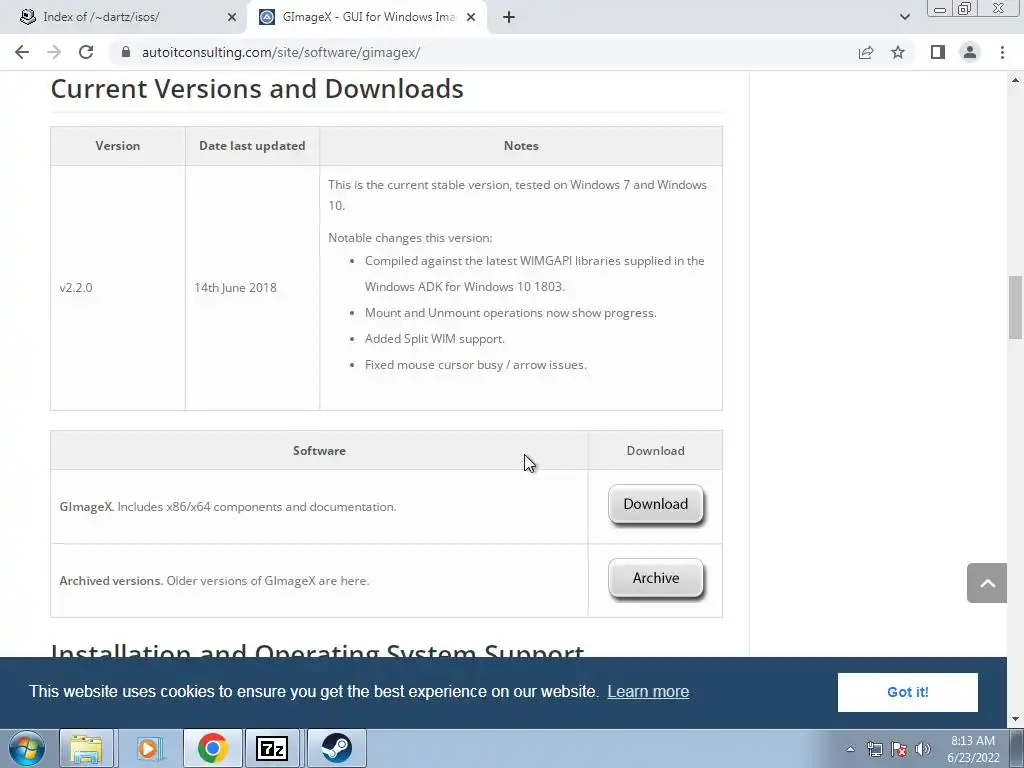This screenshot has height=768, width=1024.
Task: Open the volume speaker icon
Action: pos(923,750)
